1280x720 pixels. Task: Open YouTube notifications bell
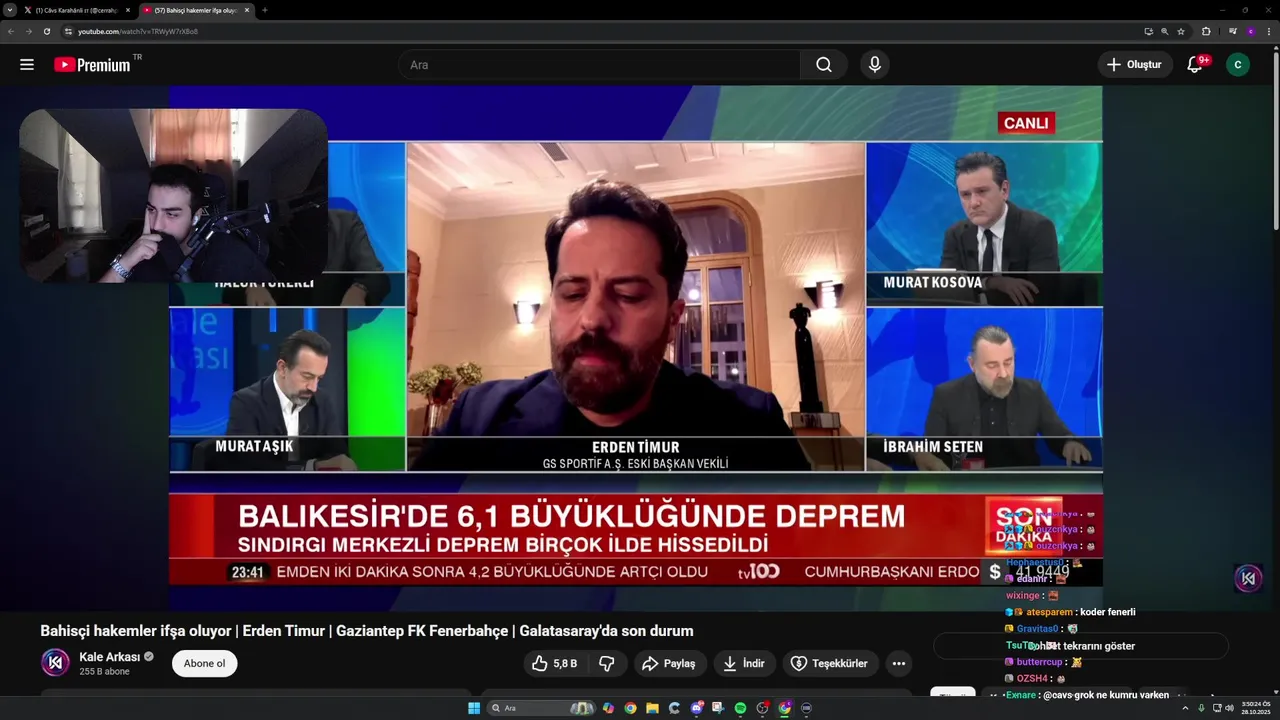point(1194,65)
